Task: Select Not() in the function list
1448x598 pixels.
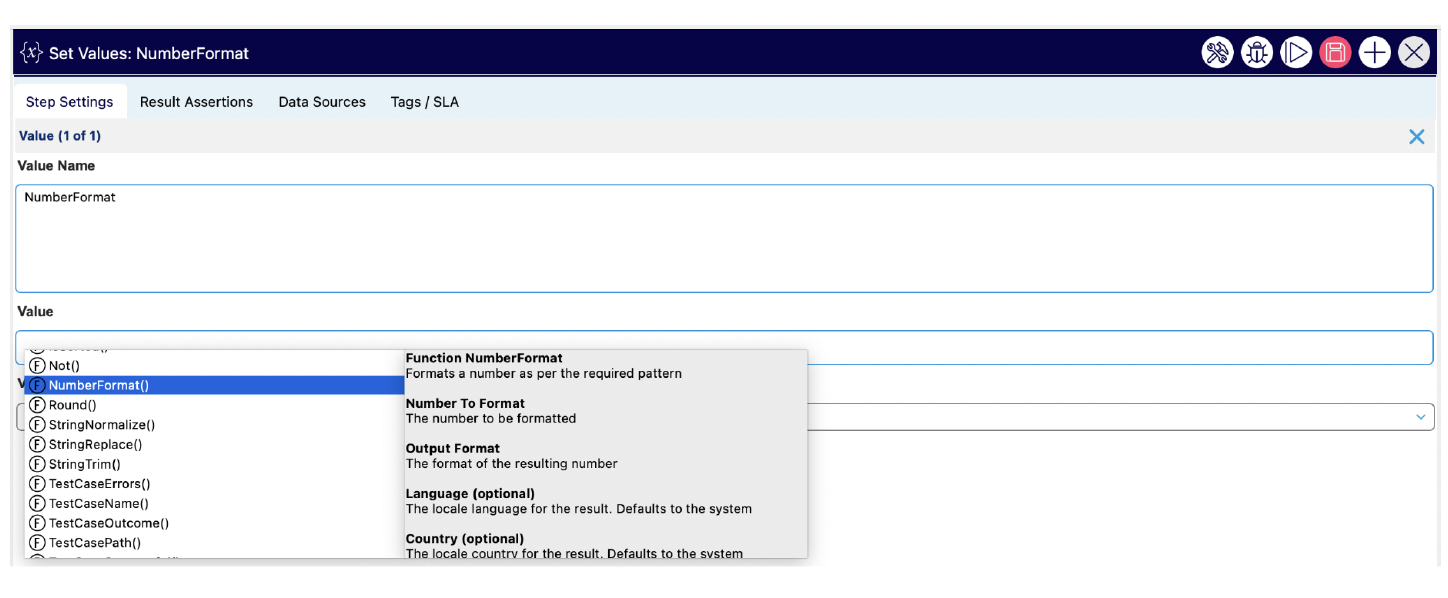Action: pos(215,366)
